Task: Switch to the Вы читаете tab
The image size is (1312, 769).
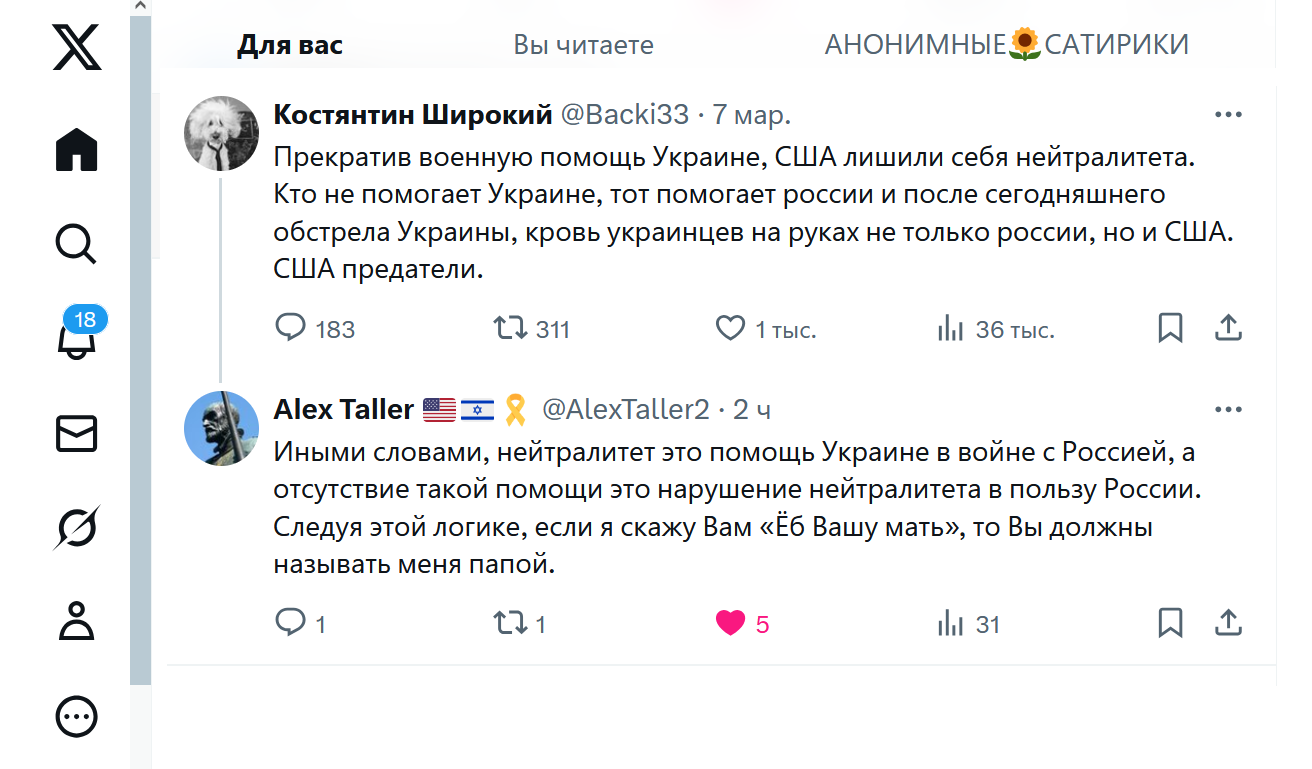Action: (583, 45)
